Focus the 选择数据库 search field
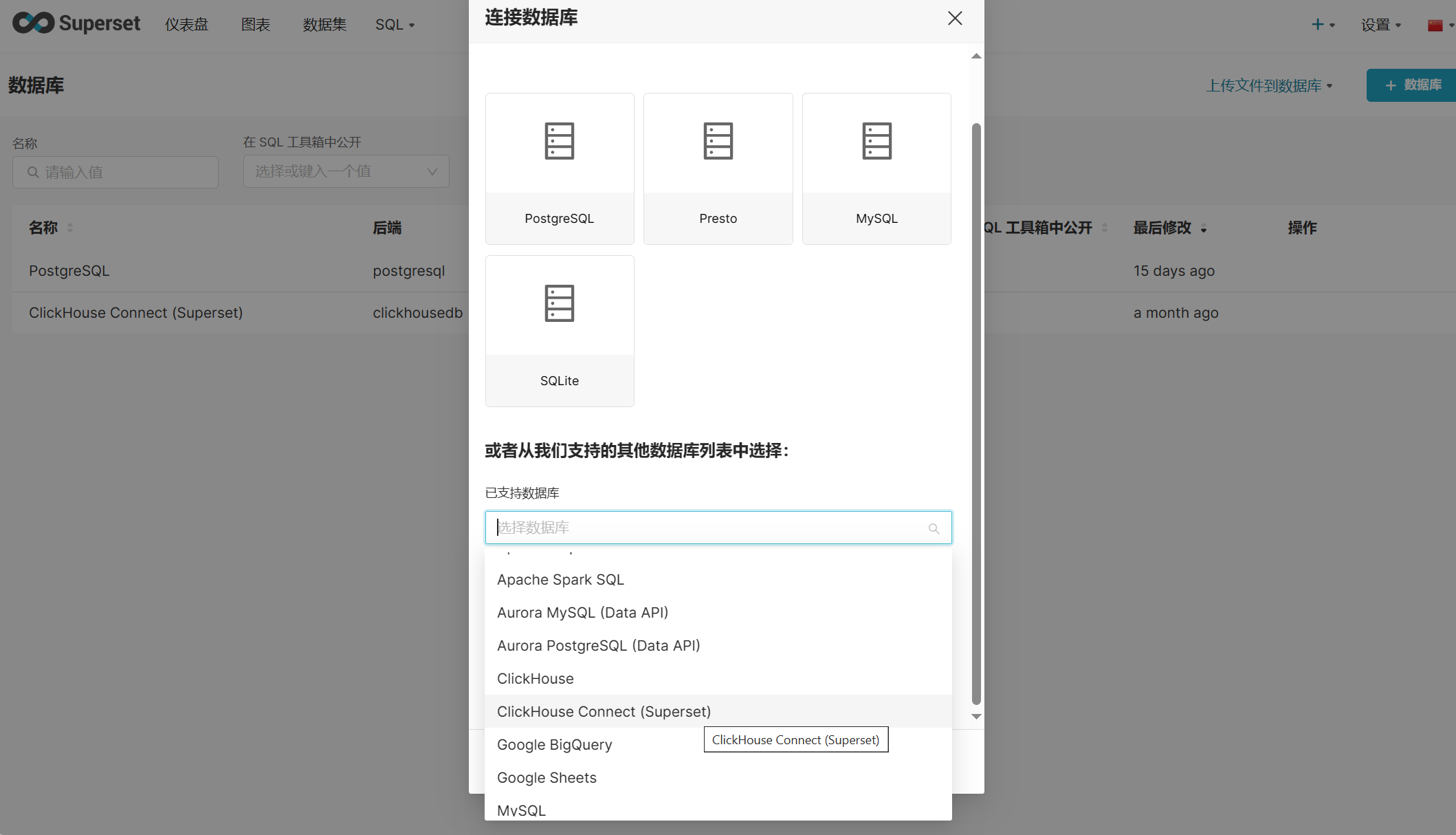This screenshot has height=835, width=1456. click(x=718, y=528)
